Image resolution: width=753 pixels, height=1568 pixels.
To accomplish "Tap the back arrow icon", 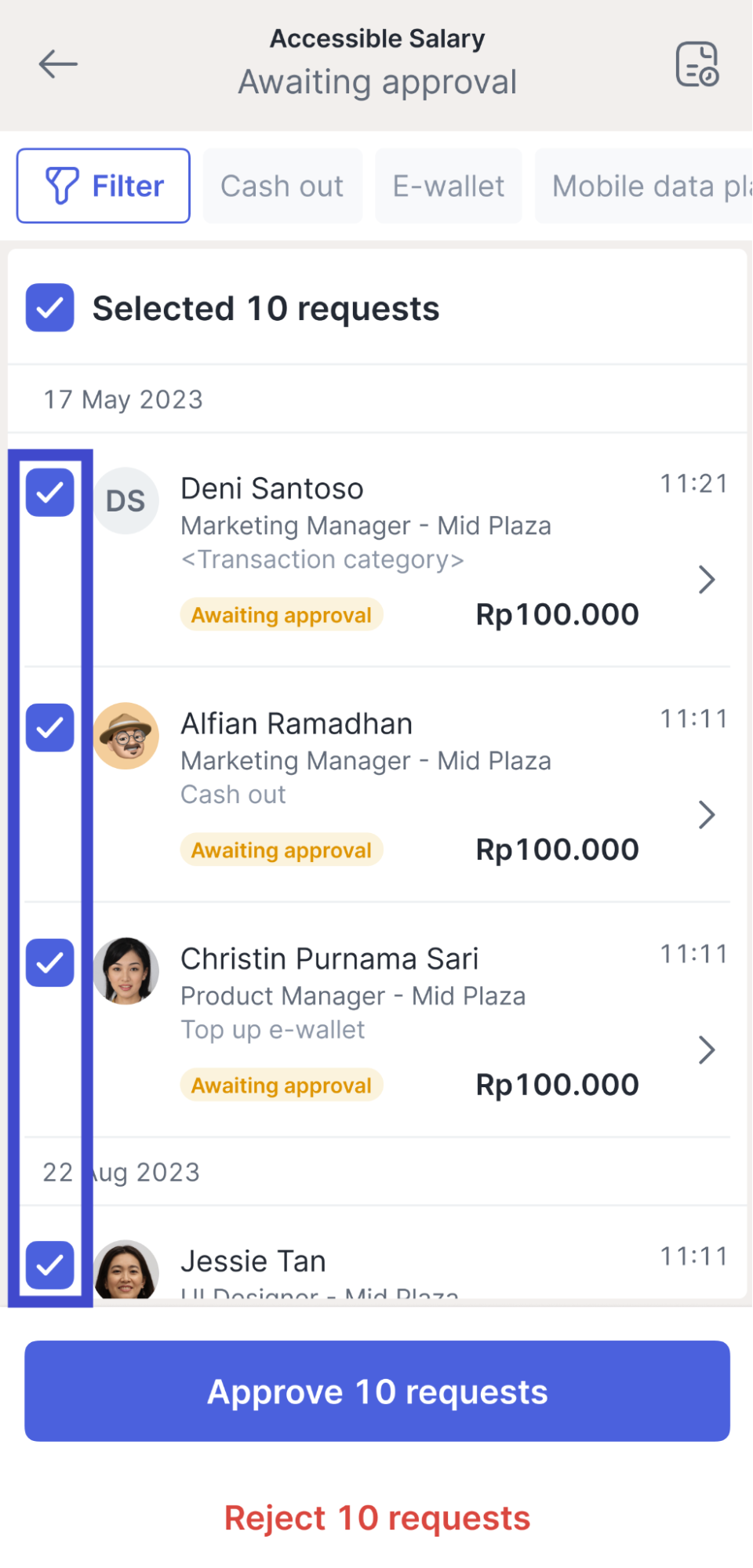I will (x=58, y=64).
